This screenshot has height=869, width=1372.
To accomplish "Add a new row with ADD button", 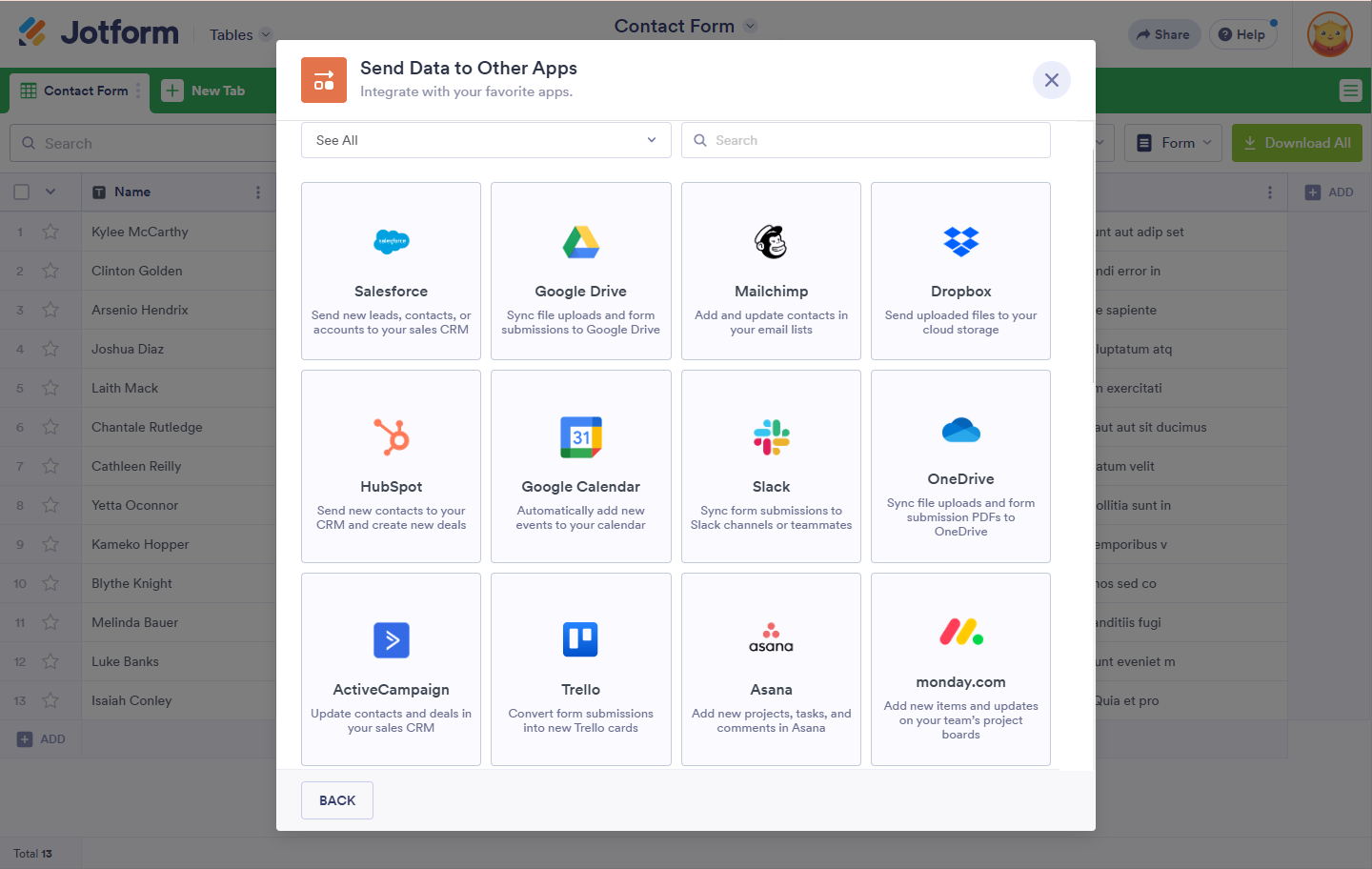I will (41, 739).
